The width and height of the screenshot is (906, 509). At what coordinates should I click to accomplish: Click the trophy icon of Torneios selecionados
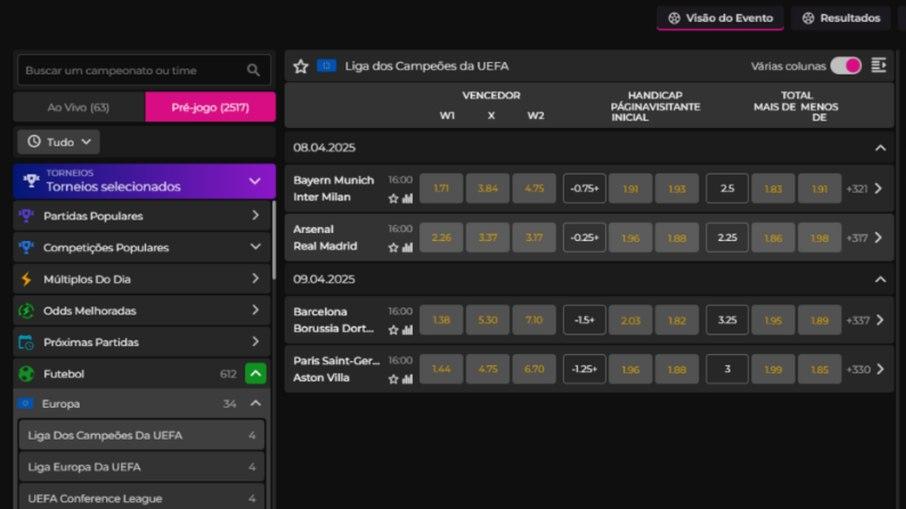(31, 181)
